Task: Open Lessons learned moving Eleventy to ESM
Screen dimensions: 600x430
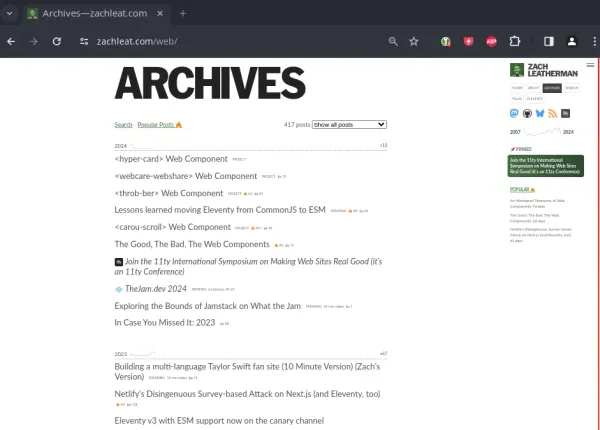Action: click(x=220, y=210)
